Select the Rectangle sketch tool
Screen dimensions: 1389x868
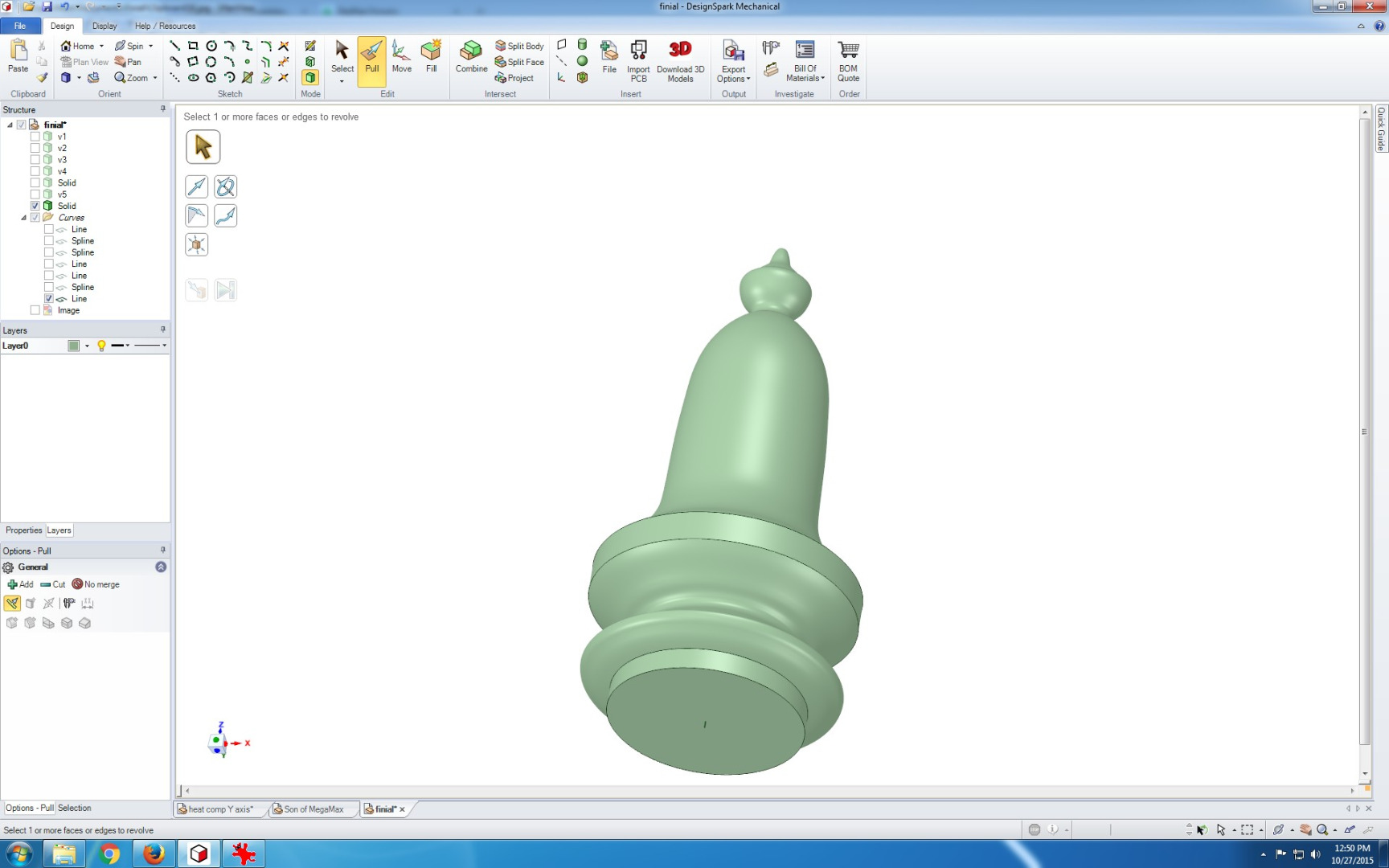point(193,46)
